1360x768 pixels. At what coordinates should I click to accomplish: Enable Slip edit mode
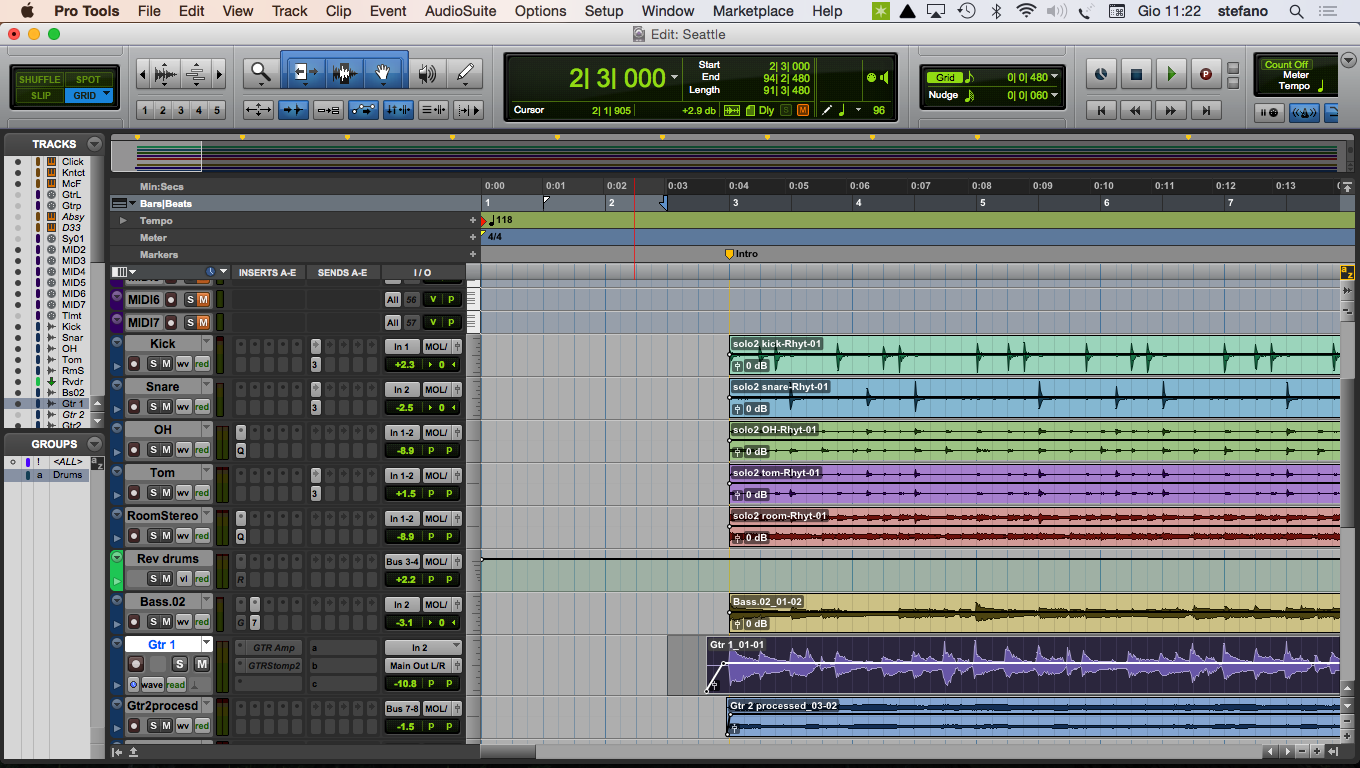pyautogui.click(x=40, y=96)
